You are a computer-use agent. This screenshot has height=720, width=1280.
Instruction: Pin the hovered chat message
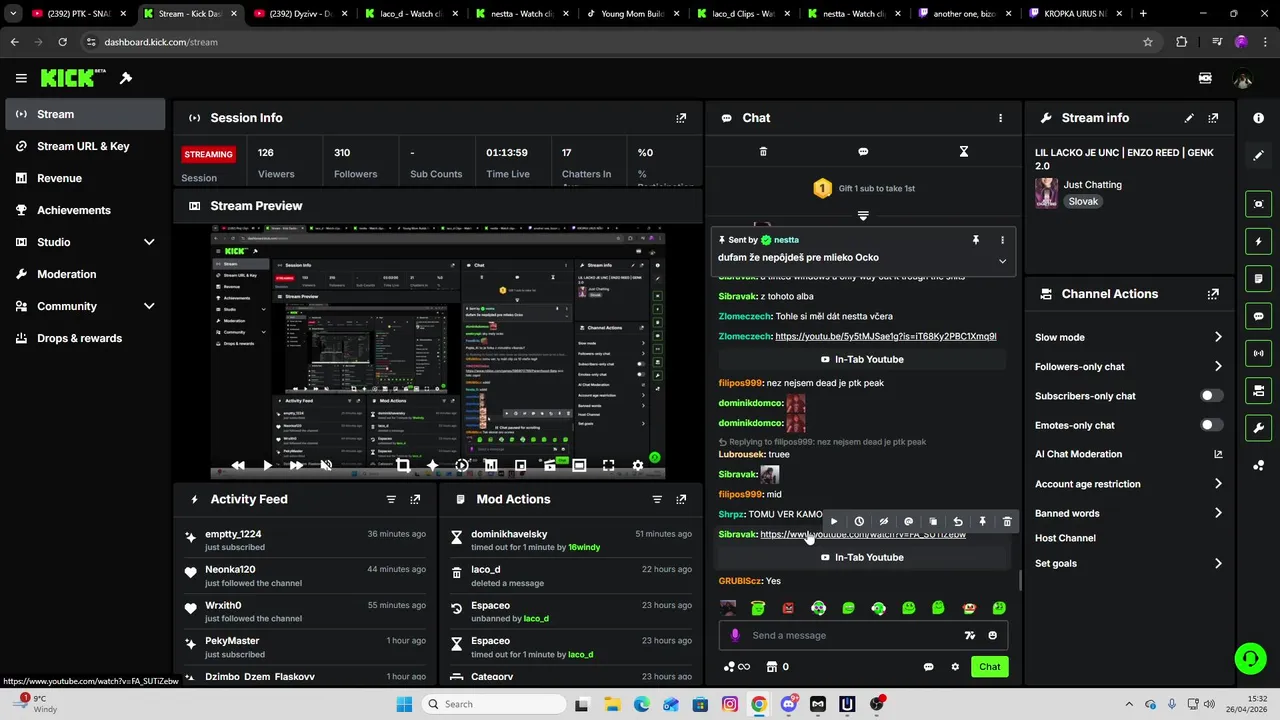point(982,521)
